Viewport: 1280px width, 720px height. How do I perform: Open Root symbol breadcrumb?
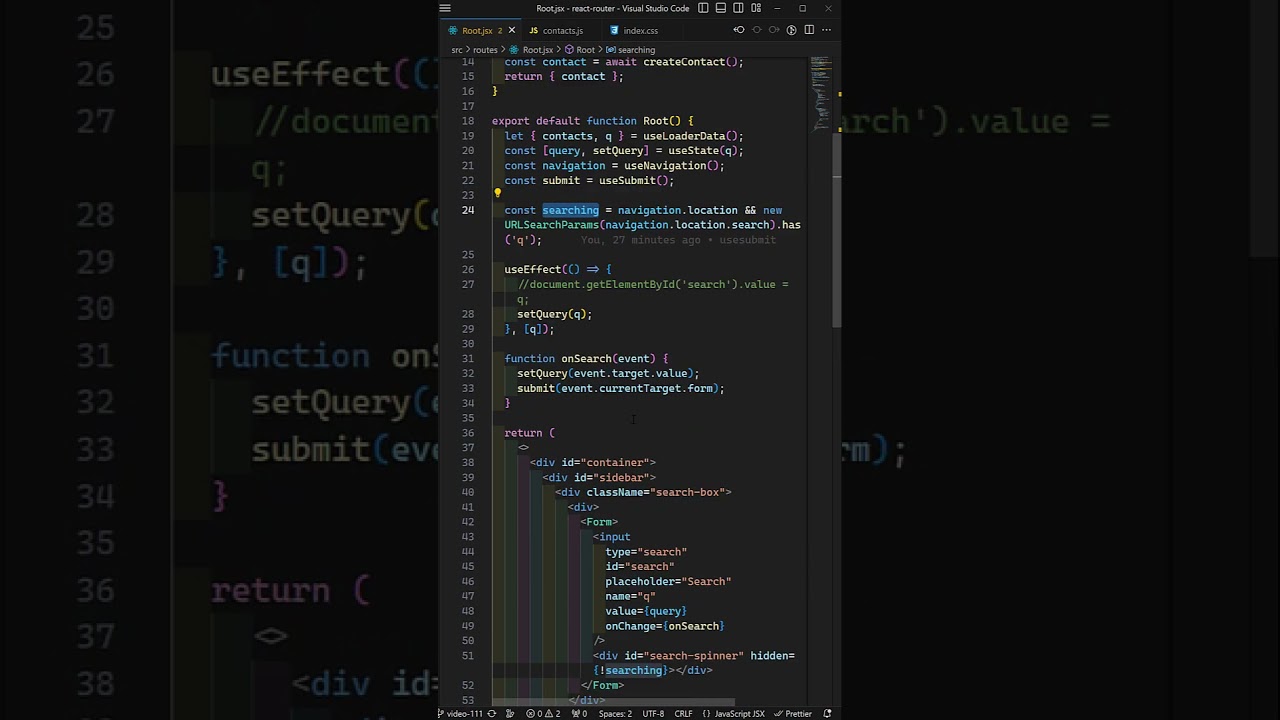[580, 50]
